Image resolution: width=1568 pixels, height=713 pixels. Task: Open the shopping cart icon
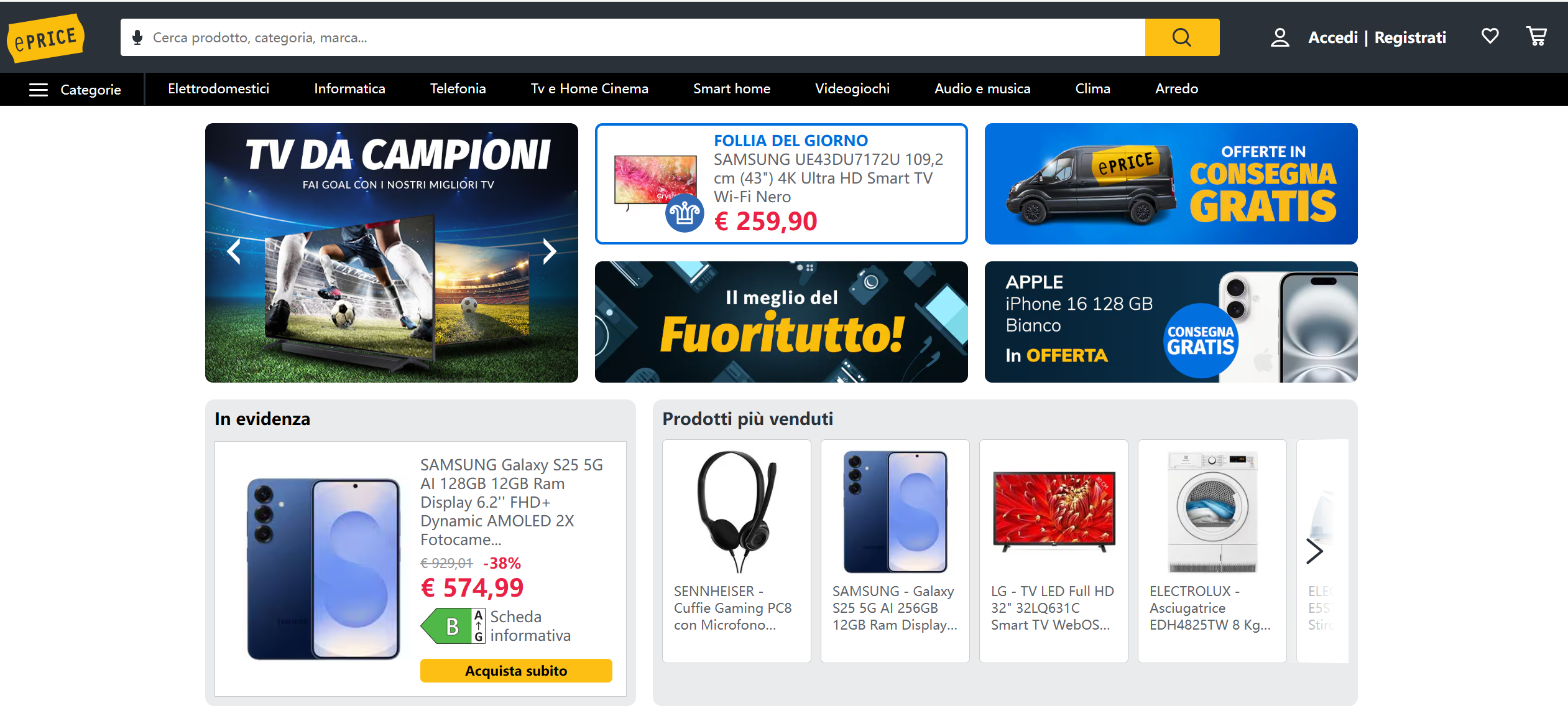click(1537, 36)
